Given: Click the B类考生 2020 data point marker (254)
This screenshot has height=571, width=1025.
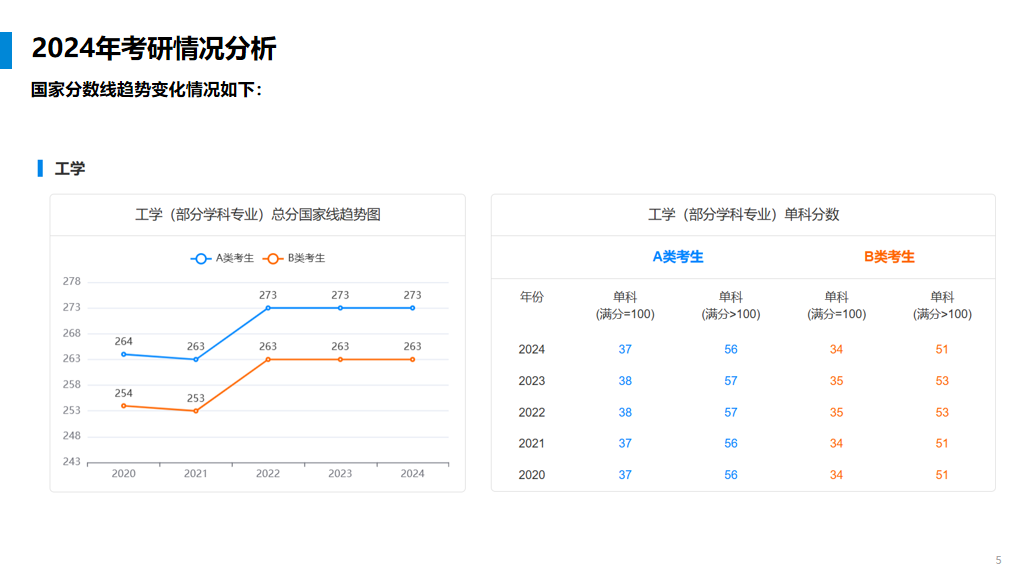Looking at the screenshot, I should tap(124, 405).
